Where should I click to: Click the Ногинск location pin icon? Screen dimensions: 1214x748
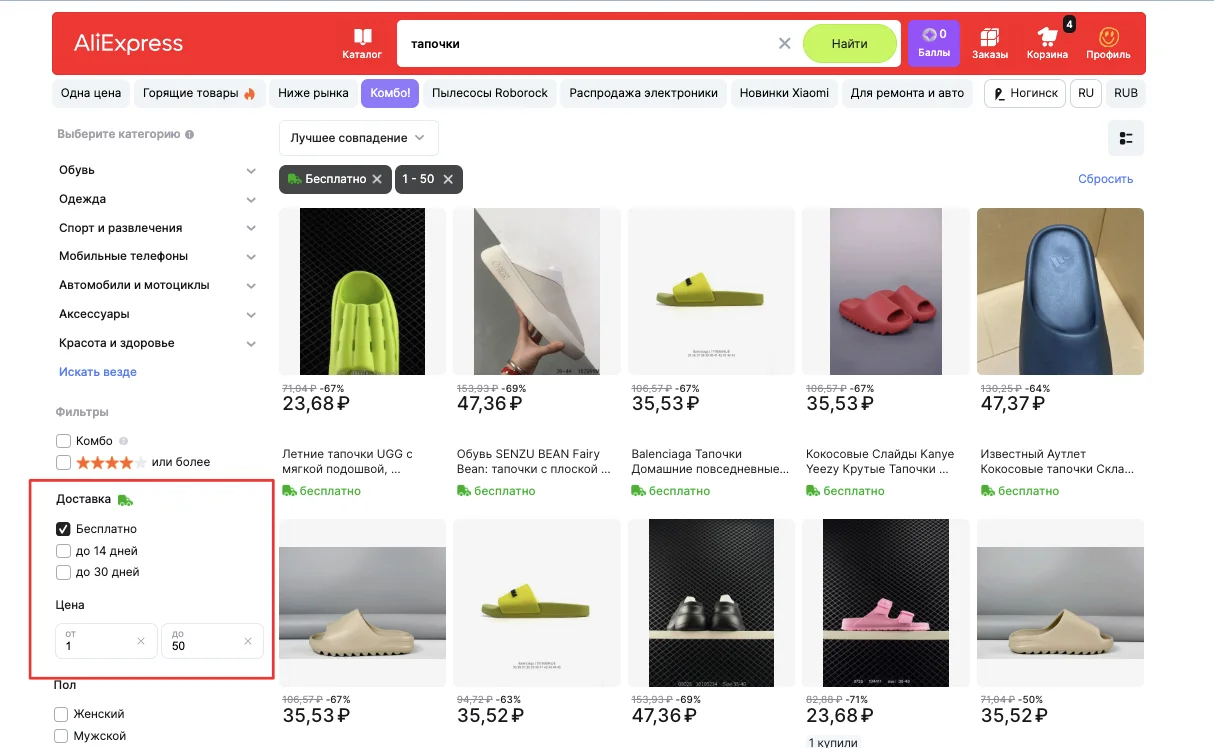coord(997,92)
